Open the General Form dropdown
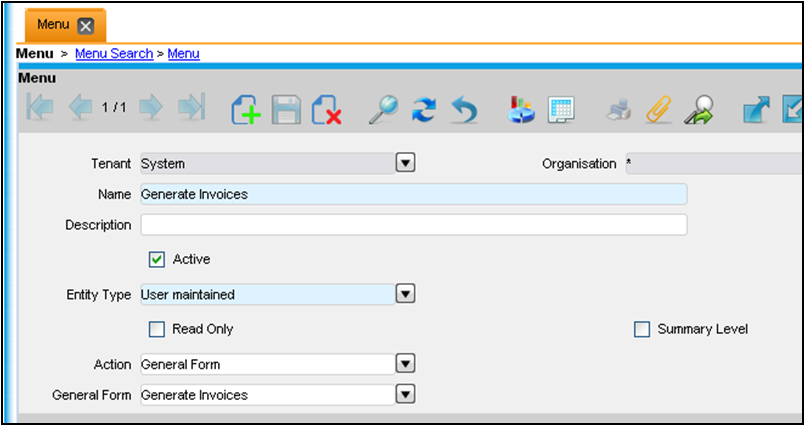The width and height of the screenshot is (806, 426). (x=405, y=395)
